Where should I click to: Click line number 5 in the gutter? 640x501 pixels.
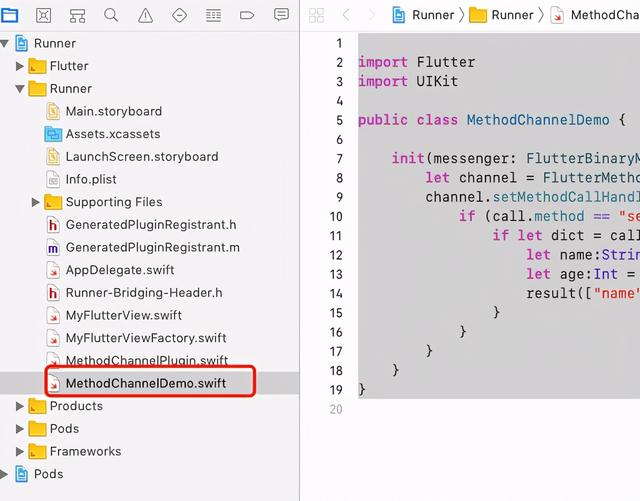[x=340, y=120]
